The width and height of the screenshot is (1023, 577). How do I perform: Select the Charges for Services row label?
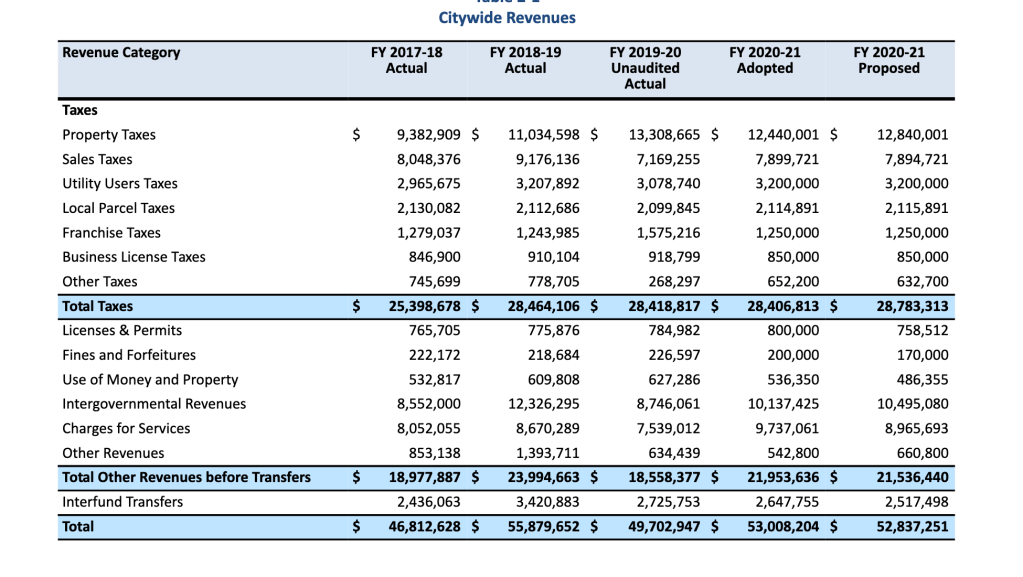point(126,428)
